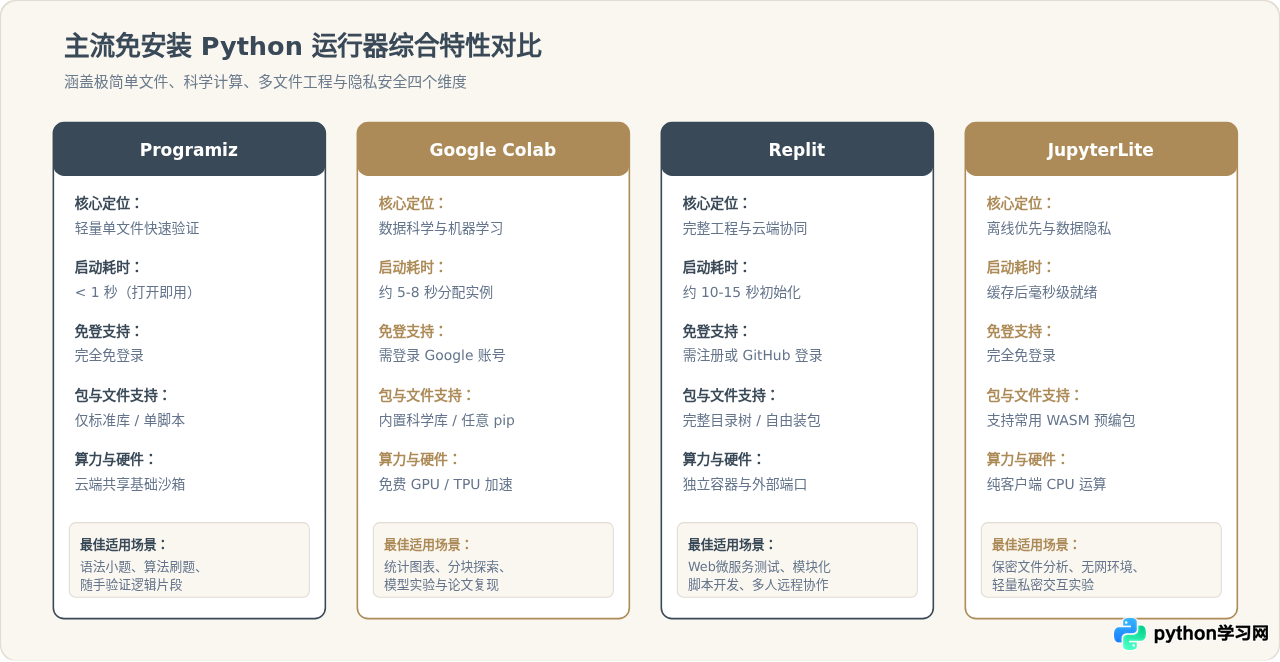Click '完整工程与云端协同' in the Replit card
The height and width of the screenshot is (662, 1280).
click(745, 228)
